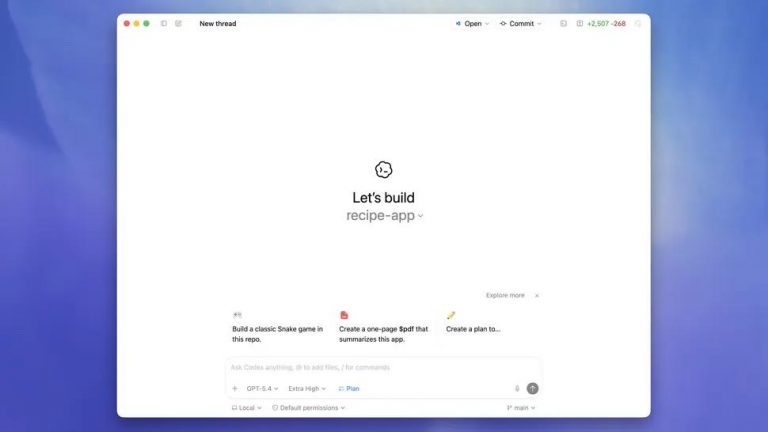Select Build a classic Snake game suggestion
768x432 pixels.
278,334
